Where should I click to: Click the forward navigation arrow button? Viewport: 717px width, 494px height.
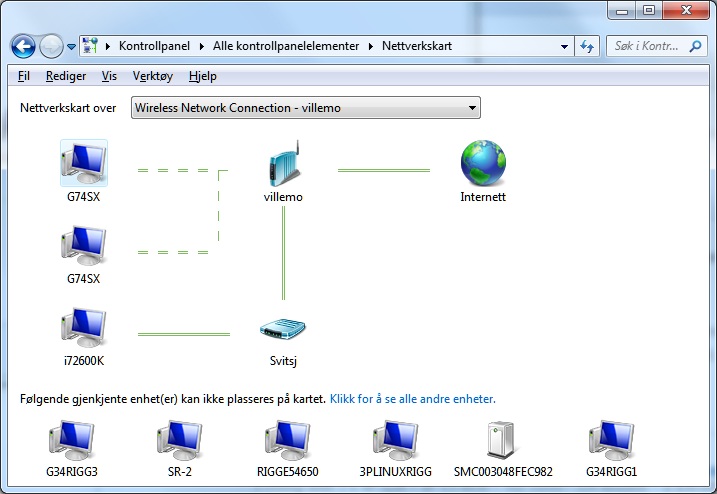tap(51, 46)
